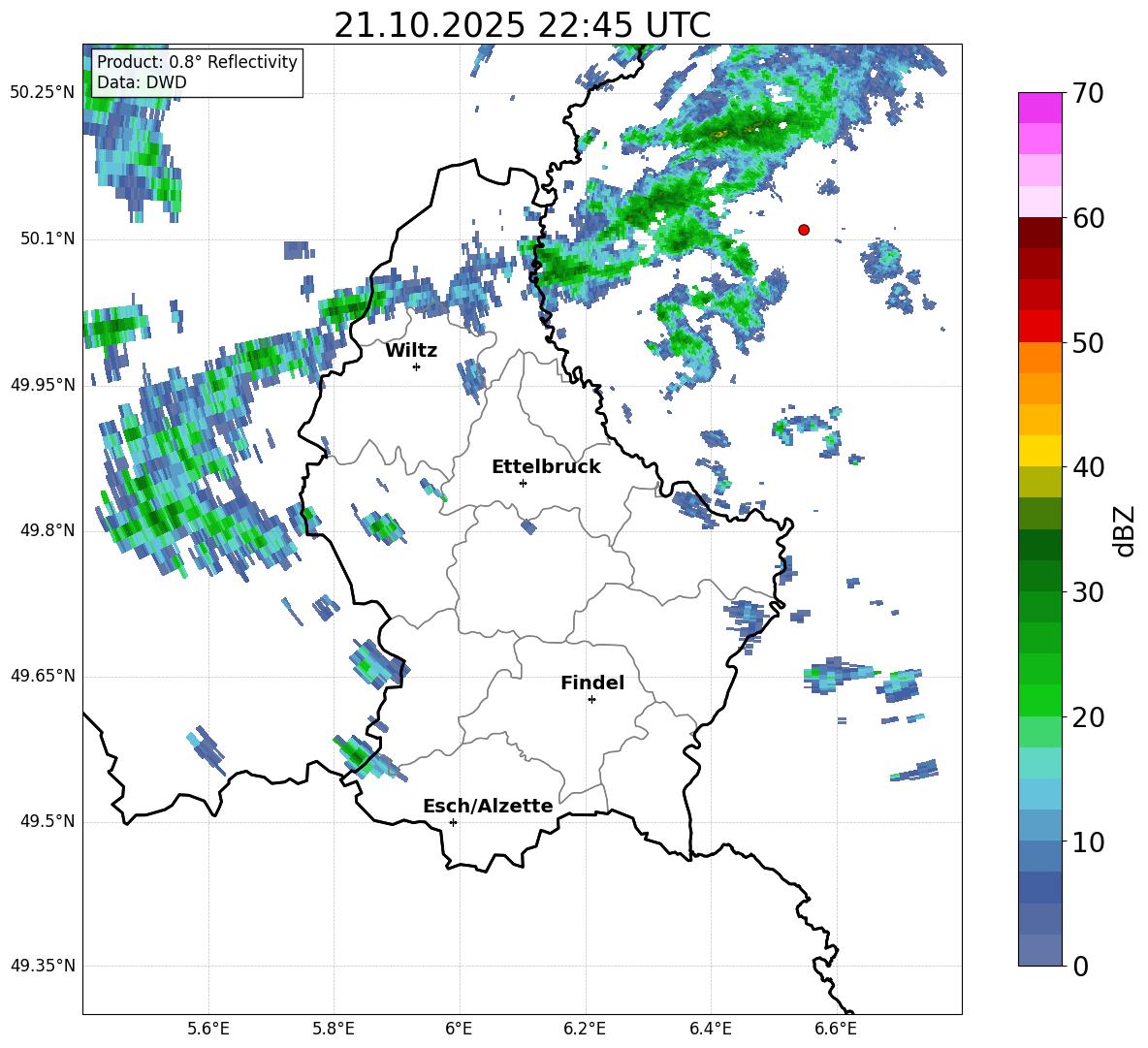
Task: Click the 70 label on the colorbar
Action: [x=1087, y=94]
